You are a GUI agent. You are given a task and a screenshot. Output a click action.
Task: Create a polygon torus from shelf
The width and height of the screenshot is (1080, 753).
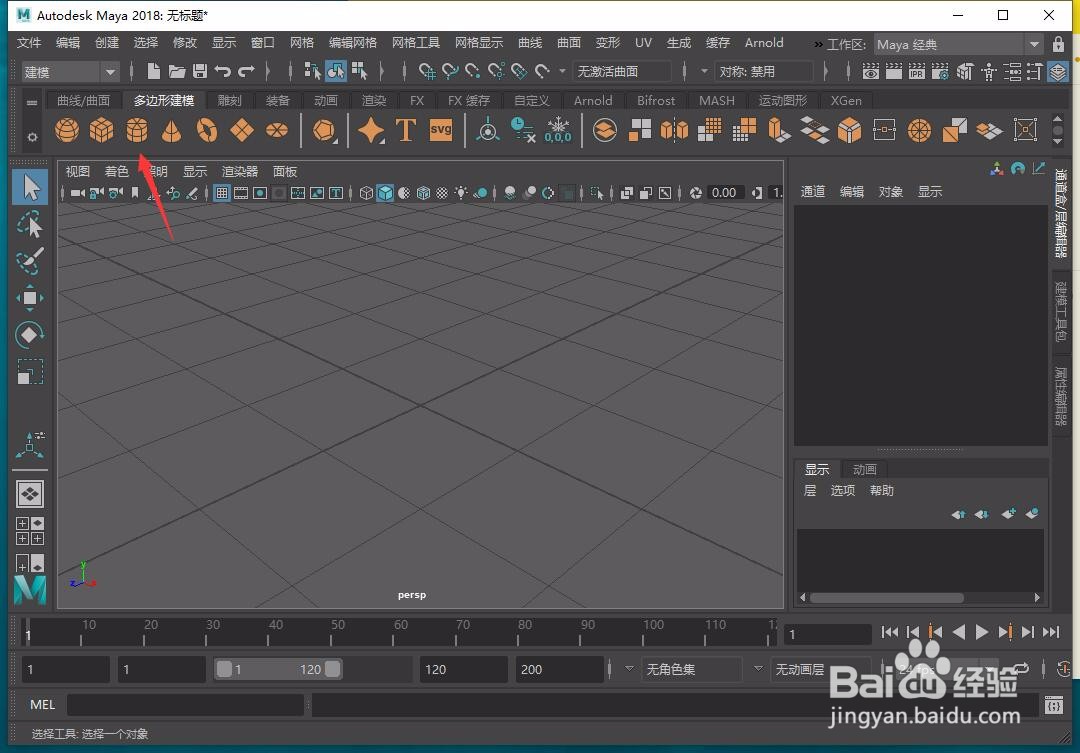207,130
